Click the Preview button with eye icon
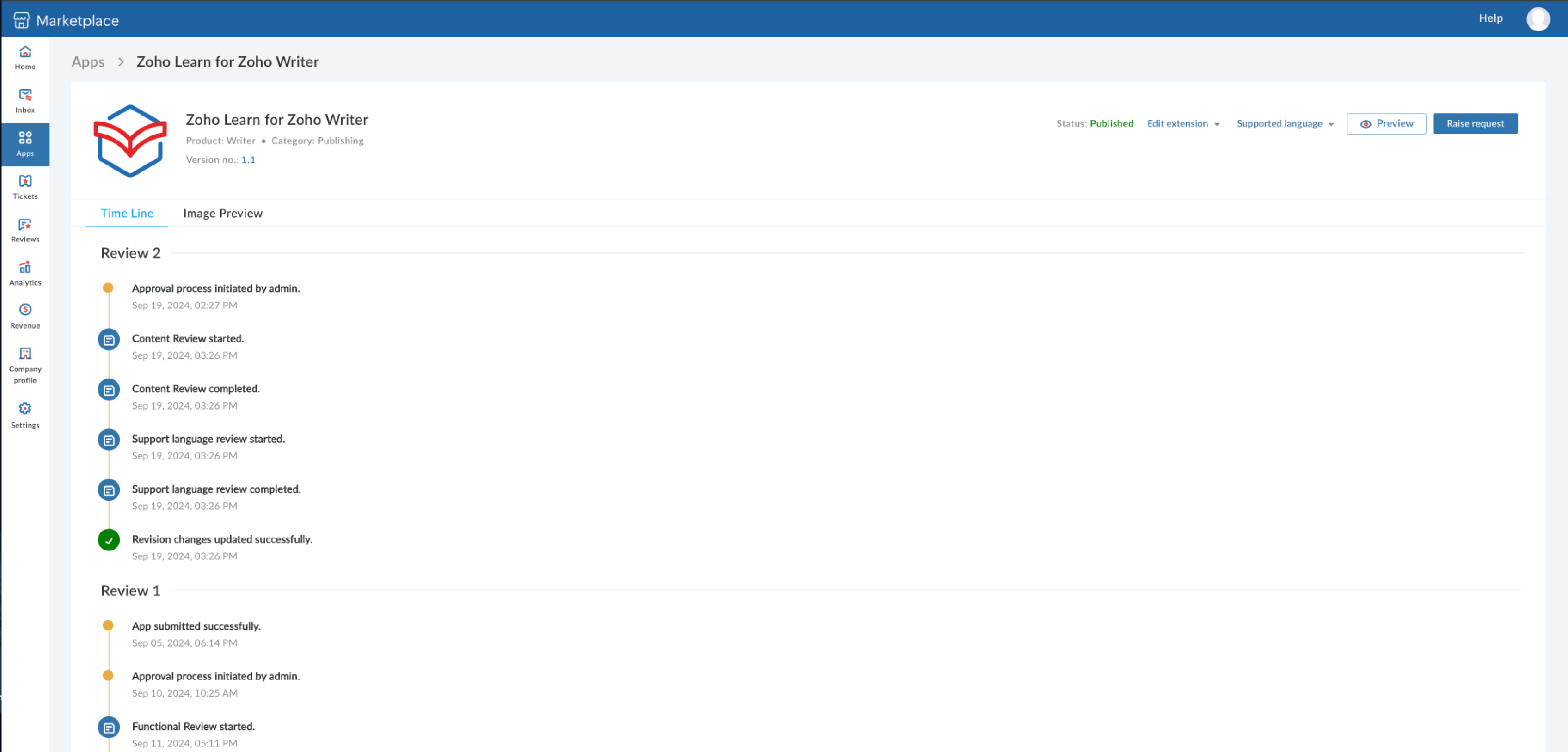 click(1386, 123)
